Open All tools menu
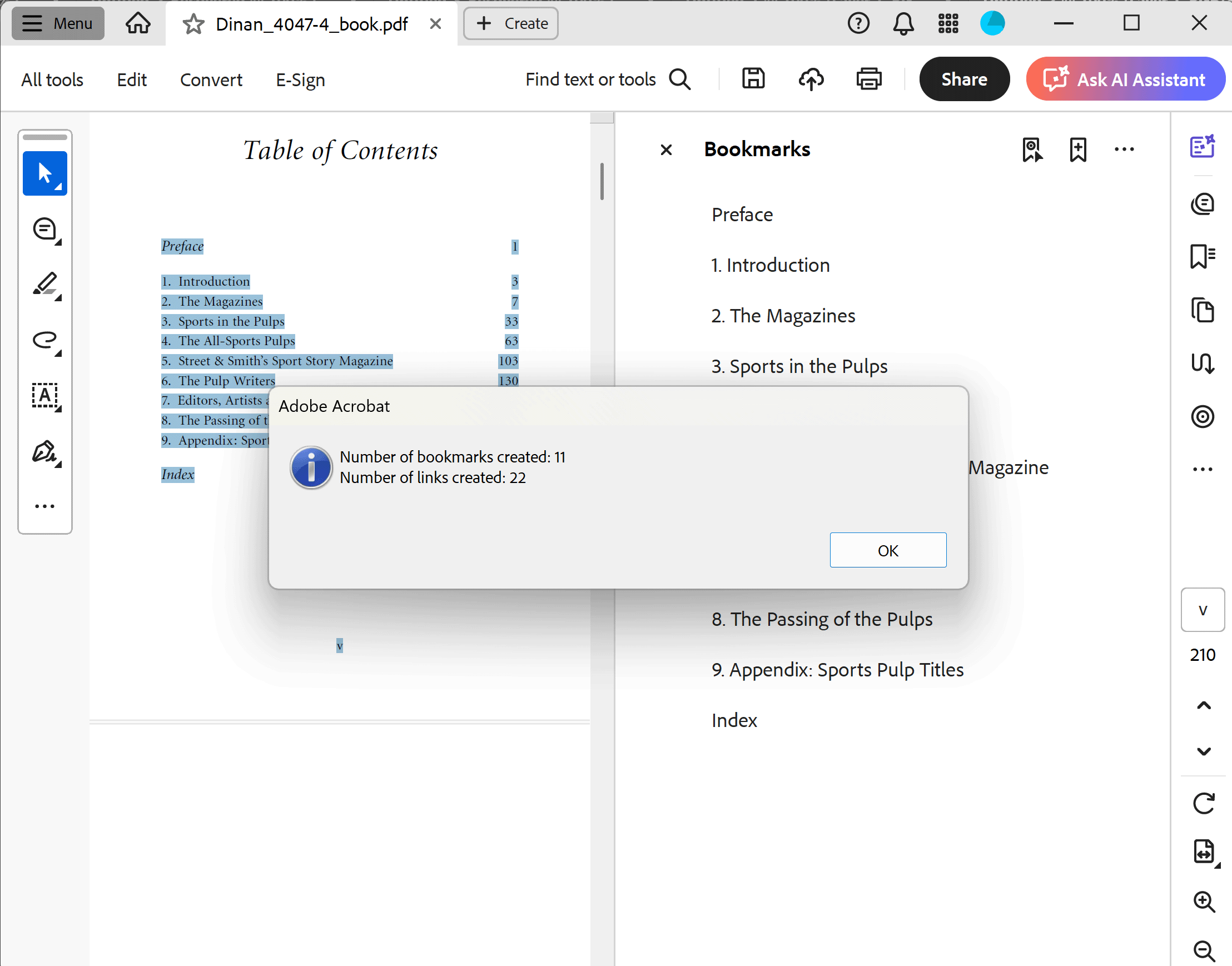This screenshot has height=966, width=1232. [x=52, y=79]
